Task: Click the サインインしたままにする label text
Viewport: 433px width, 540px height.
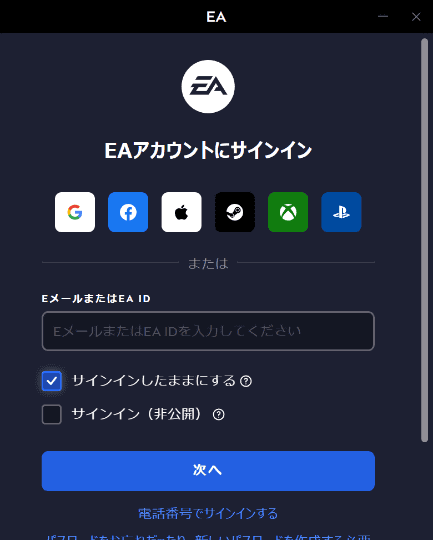Action: tap(154, 381)
